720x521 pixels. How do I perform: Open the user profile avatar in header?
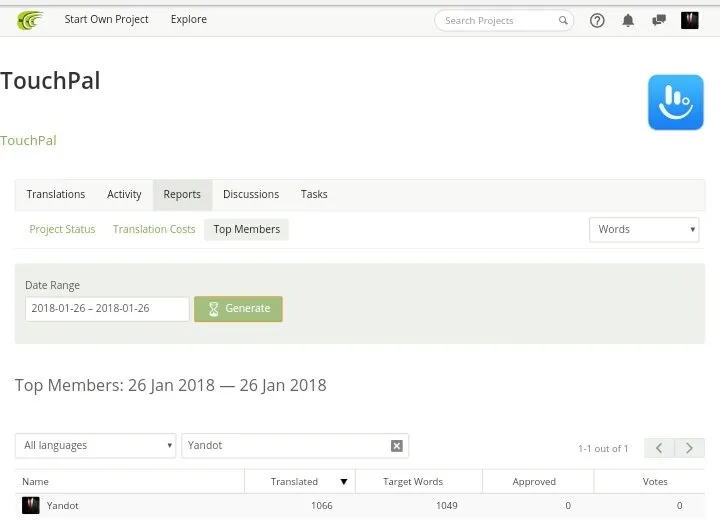(689, 20)
